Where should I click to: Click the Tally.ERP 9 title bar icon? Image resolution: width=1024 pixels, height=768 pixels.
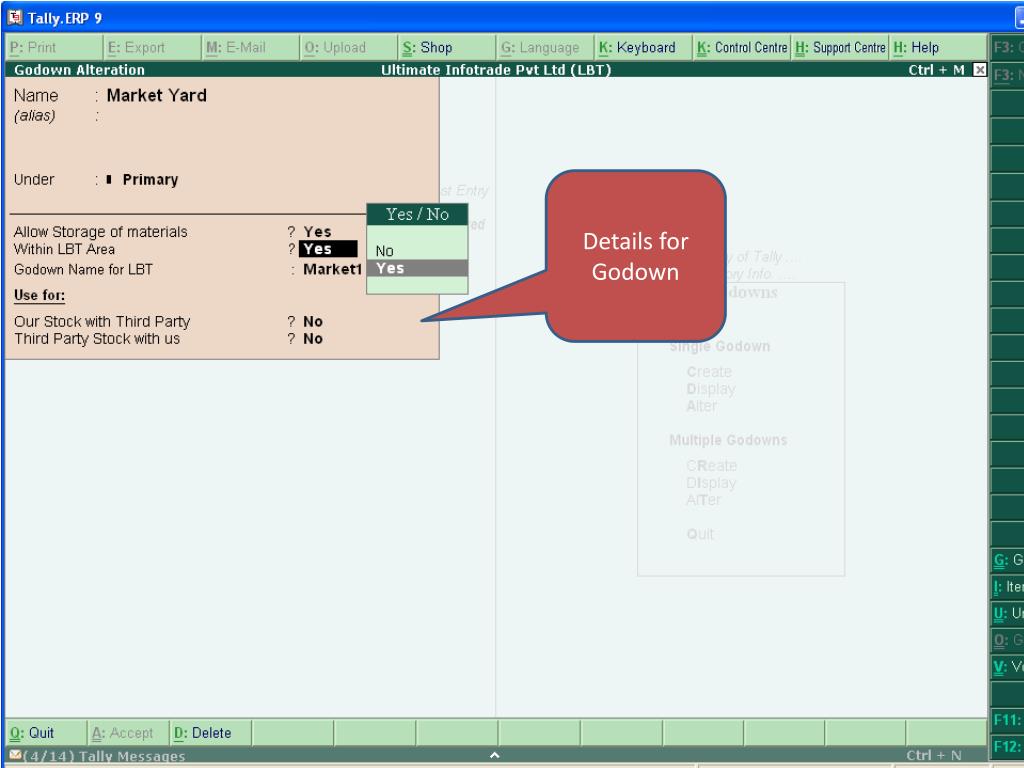point(14,18)
